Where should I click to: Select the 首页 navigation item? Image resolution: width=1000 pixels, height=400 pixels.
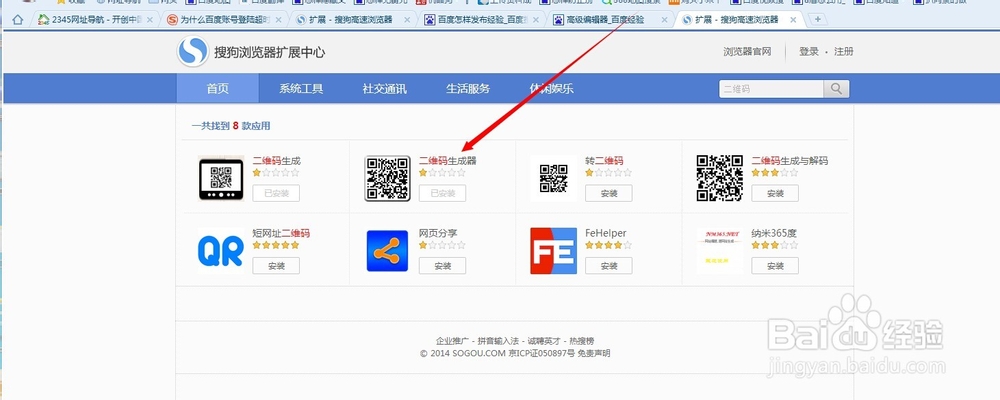[x=217, y=89]
